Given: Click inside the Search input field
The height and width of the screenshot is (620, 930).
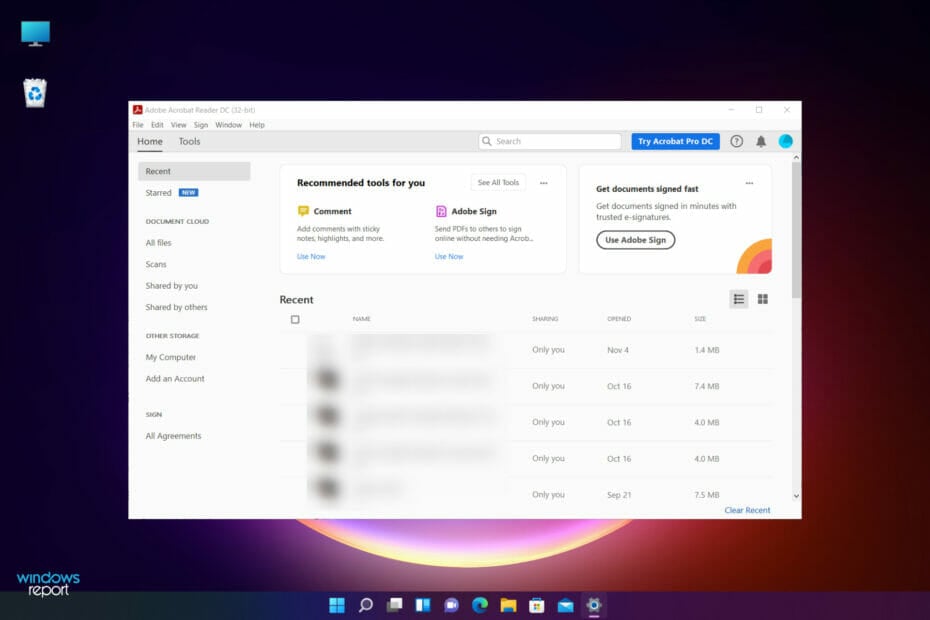Looking at the screenshot, I should point(545,141).
